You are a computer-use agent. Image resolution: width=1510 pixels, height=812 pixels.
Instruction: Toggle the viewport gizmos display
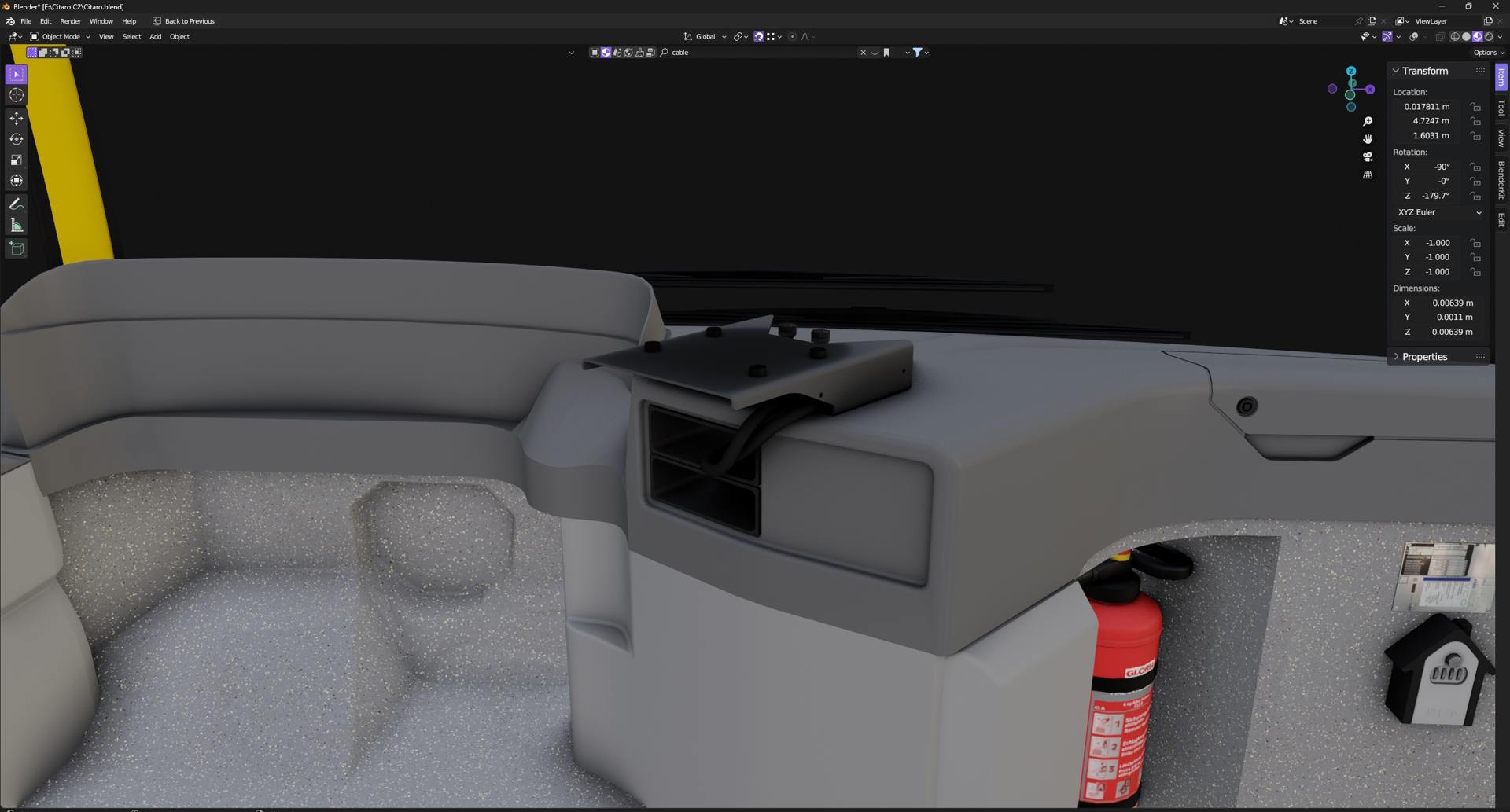(1387, 37)
